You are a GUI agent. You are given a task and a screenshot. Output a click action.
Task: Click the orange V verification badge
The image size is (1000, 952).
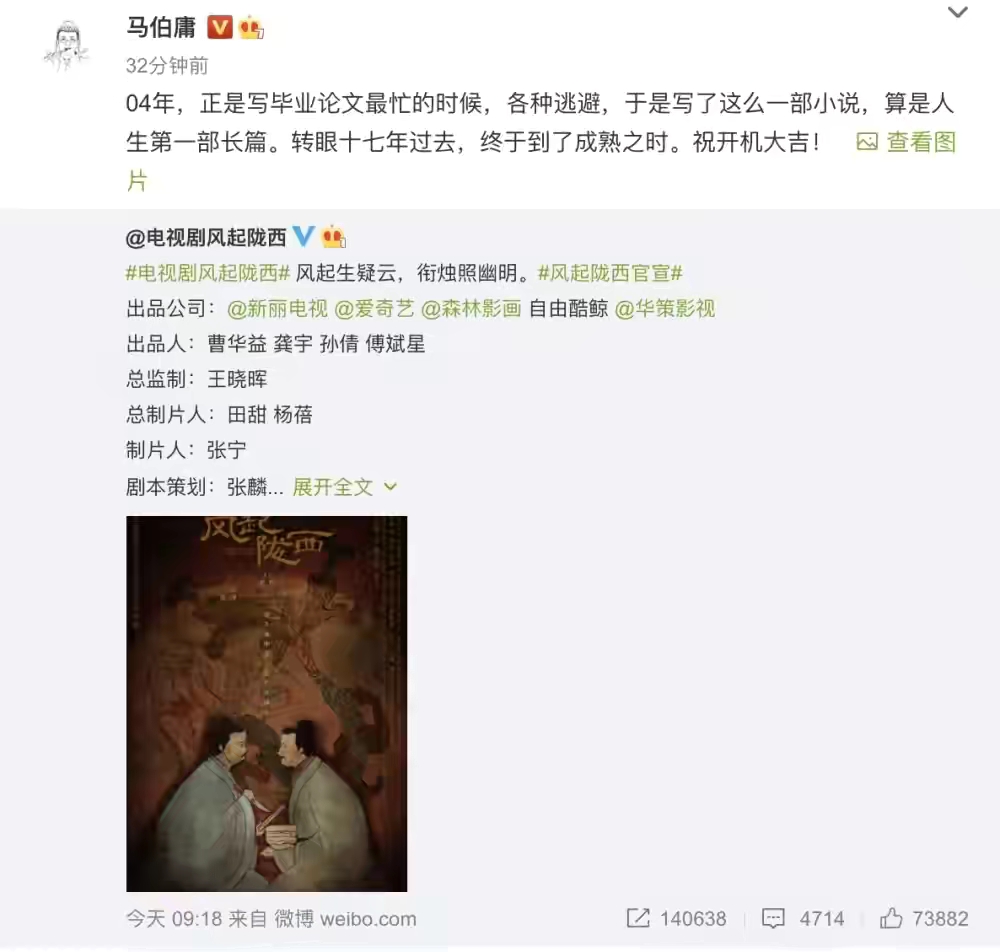click(219, 27)
